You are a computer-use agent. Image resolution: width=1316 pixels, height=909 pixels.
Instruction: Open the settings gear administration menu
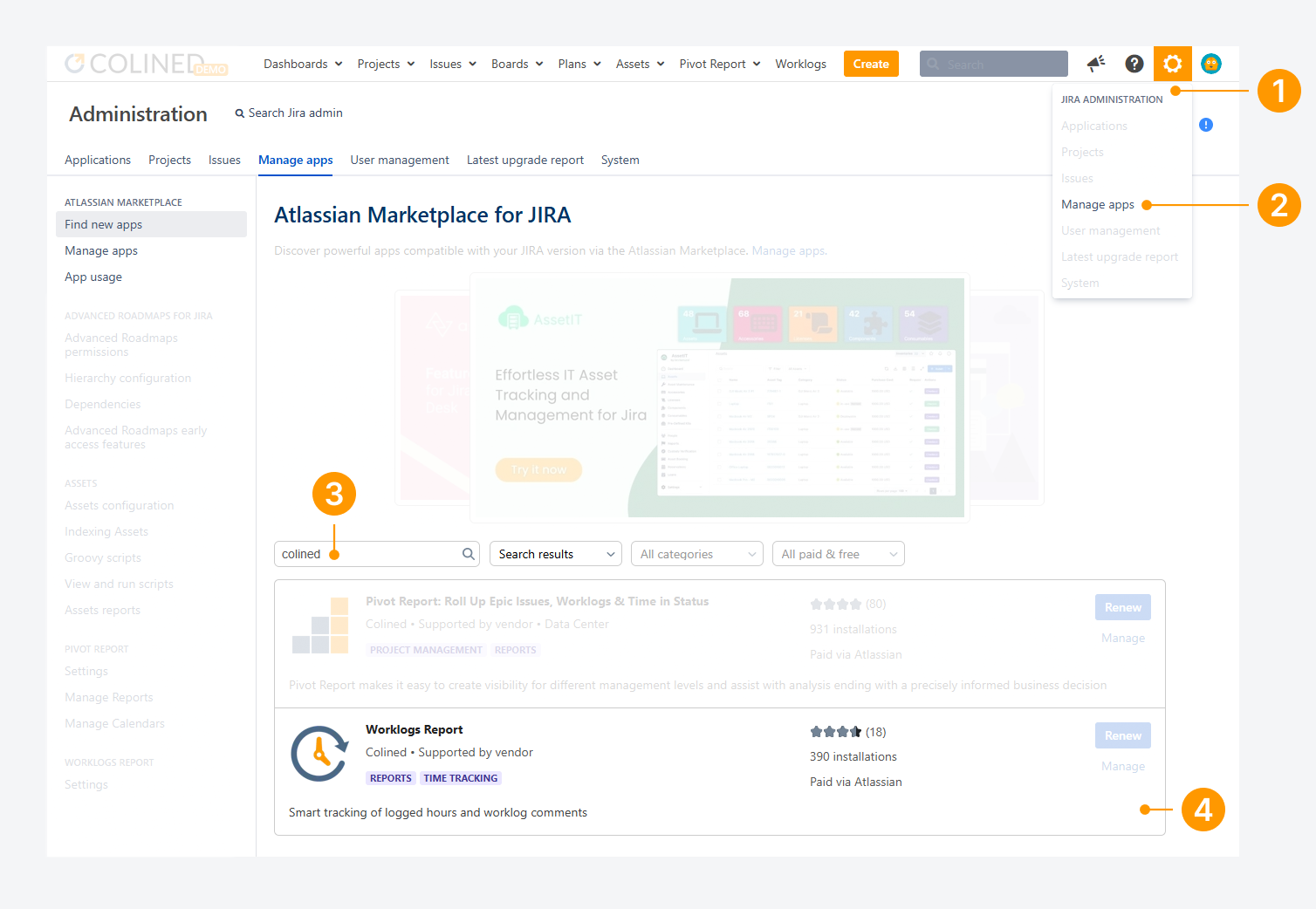pyautogui.click(x=1172, y=64)
